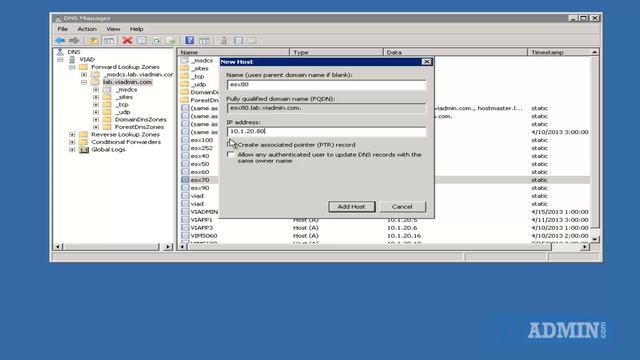
Task: Select the VIAD server icon in tree
Action: pyautogui.click(x=72, y=60)
